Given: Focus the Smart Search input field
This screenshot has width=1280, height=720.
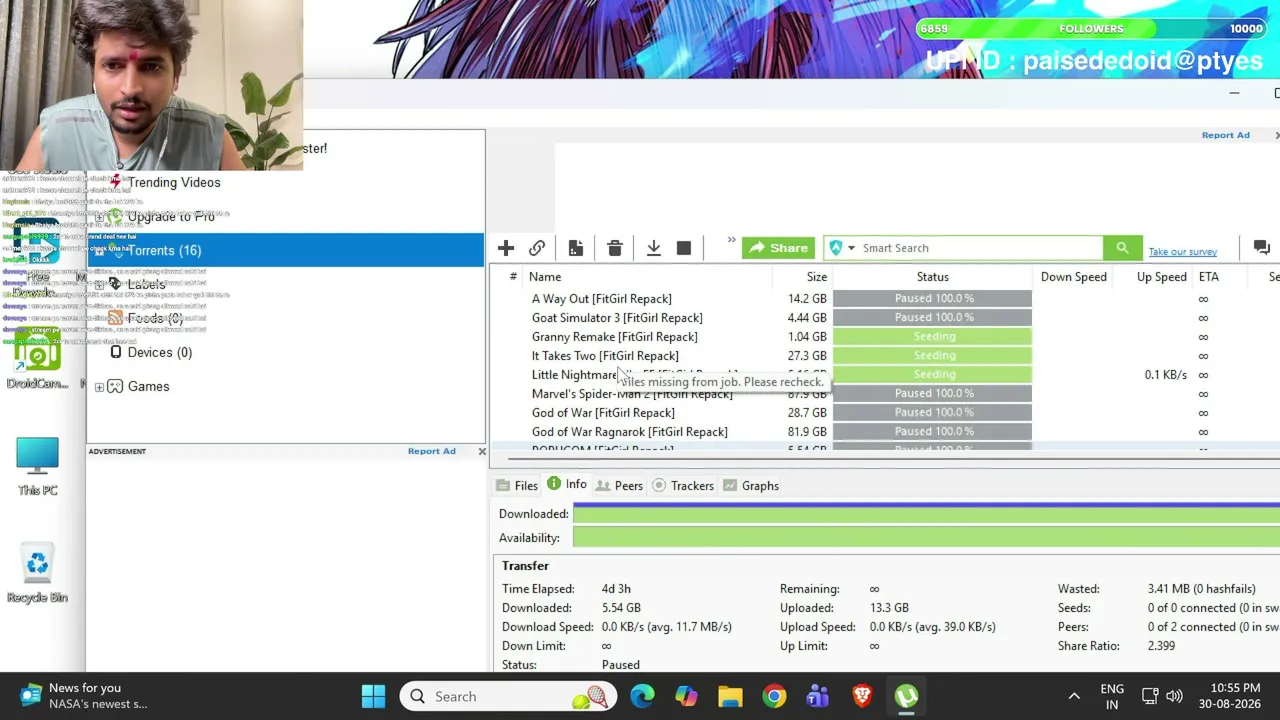Looking at the screenshot, I should 980,248.
